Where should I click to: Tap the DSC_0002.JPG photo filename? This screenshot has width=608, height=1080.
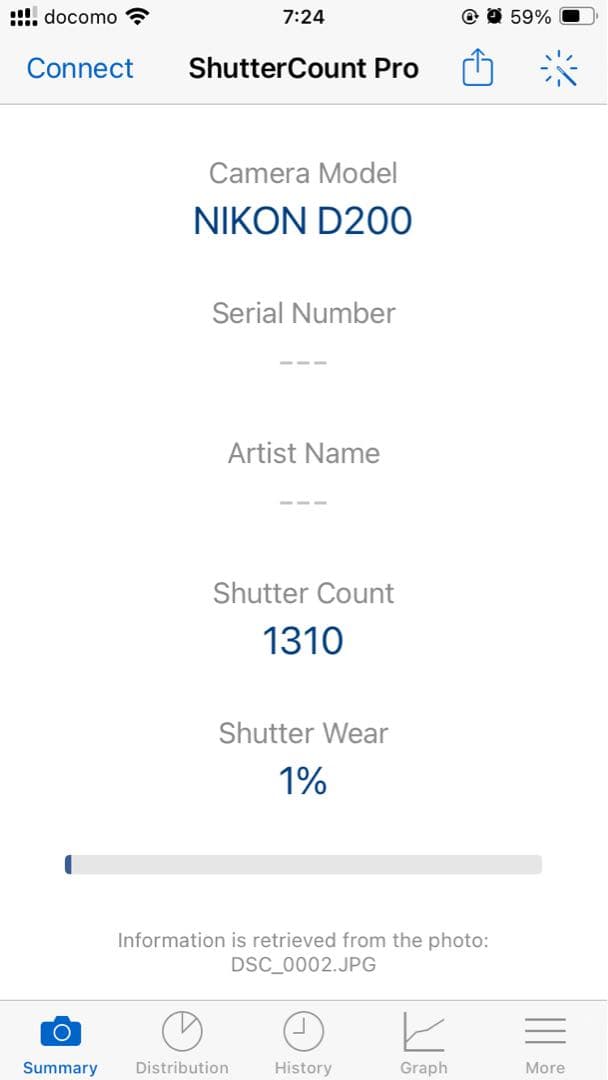pos(303,965)
